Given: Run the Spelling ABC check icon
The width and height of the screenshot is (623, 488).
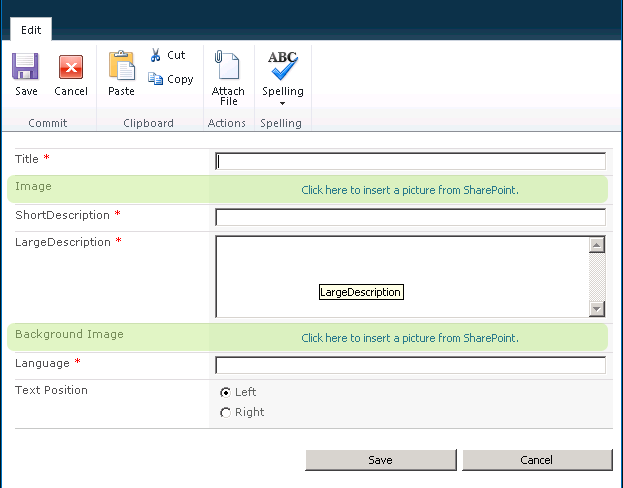Looking at the screenshot, I should click(283, 66).
